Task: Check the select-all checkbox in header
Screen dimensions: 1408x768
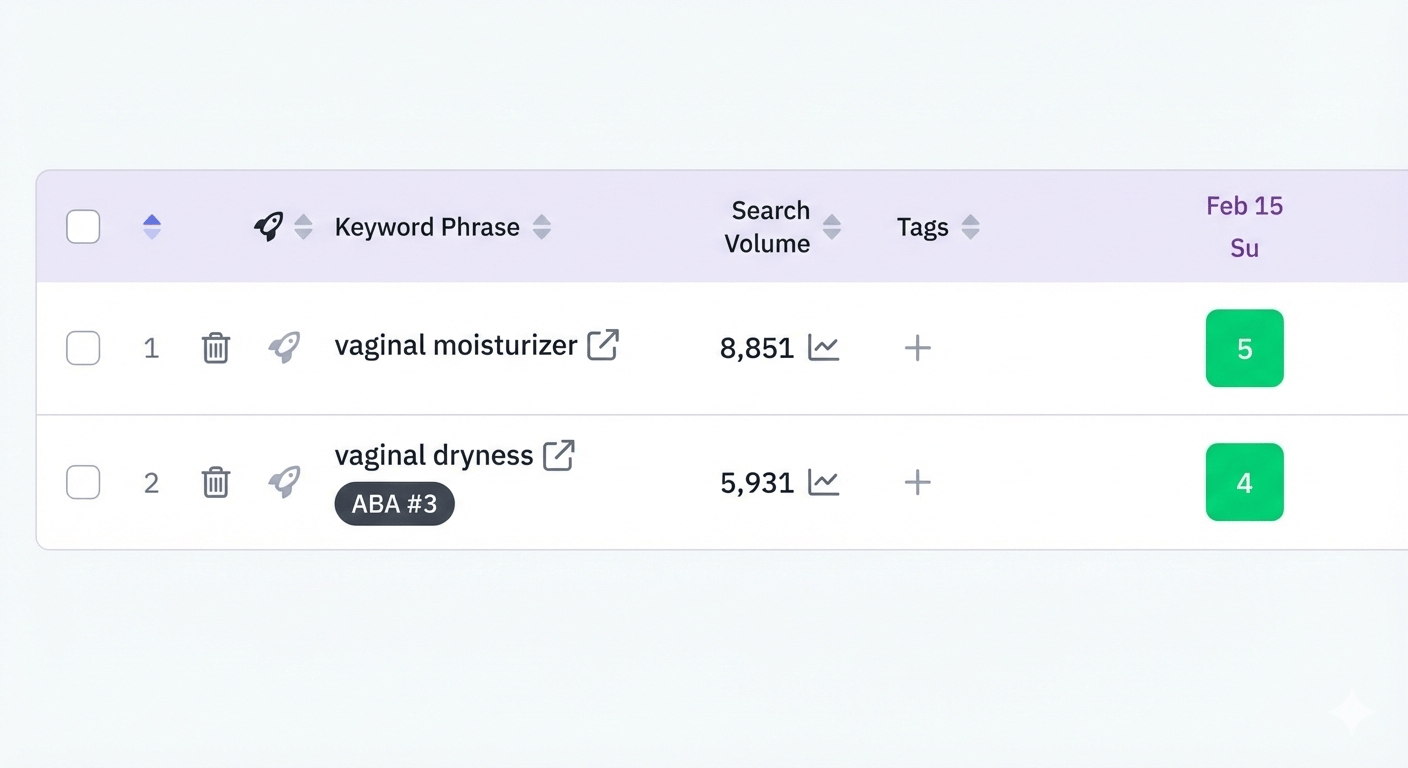Action: (x=83, y=227)
